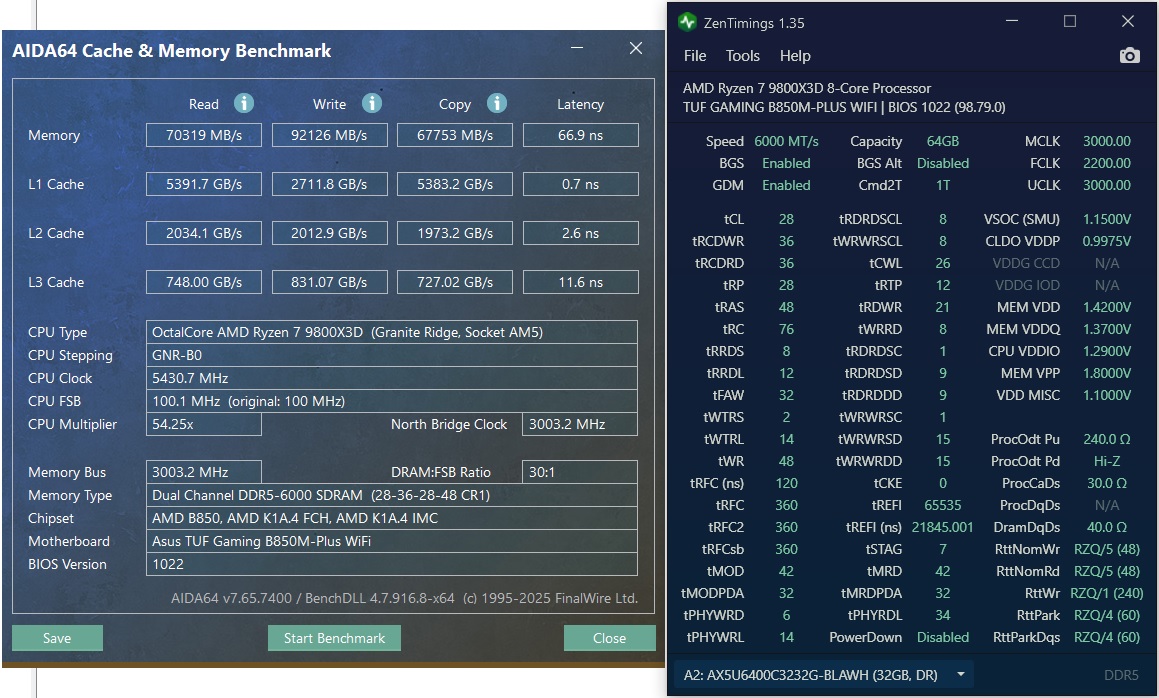Screen dimensions: 1159x698
Task: Click the ZenTimings processor name AMD Ryzen 7 9800X3D
Action: click(806, 88)
